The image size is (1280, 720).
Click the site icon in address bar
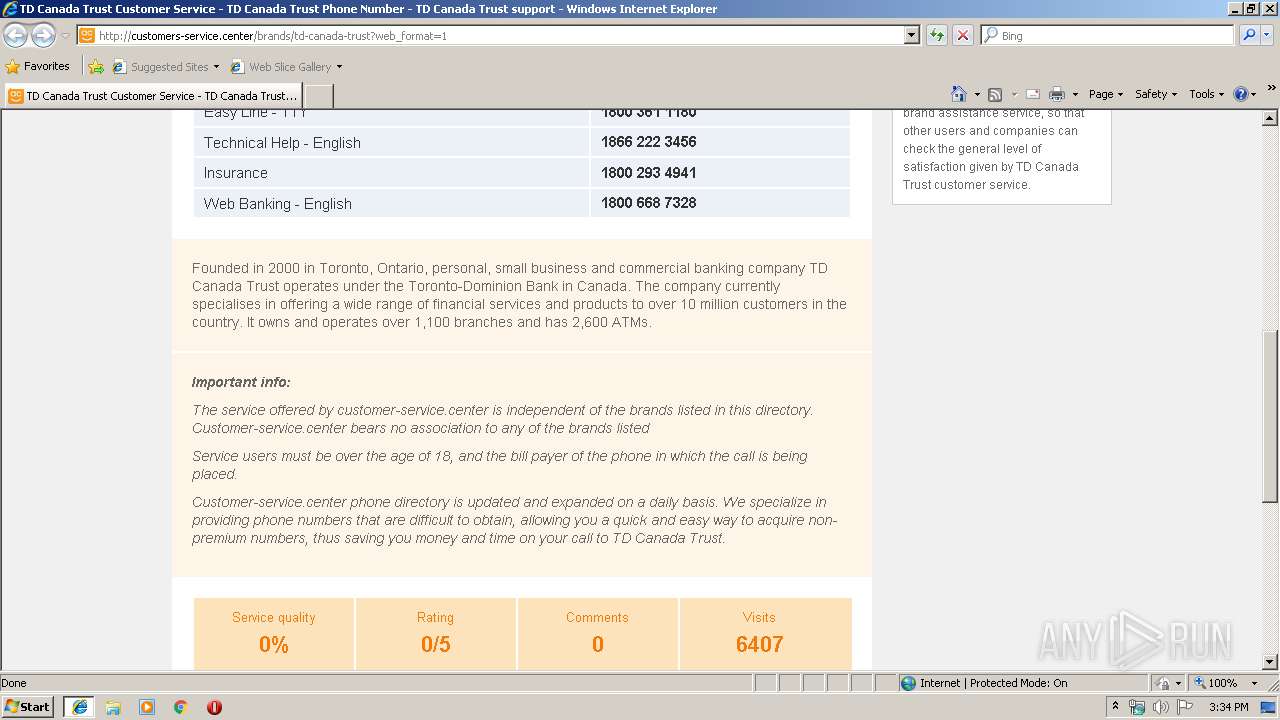87,35
